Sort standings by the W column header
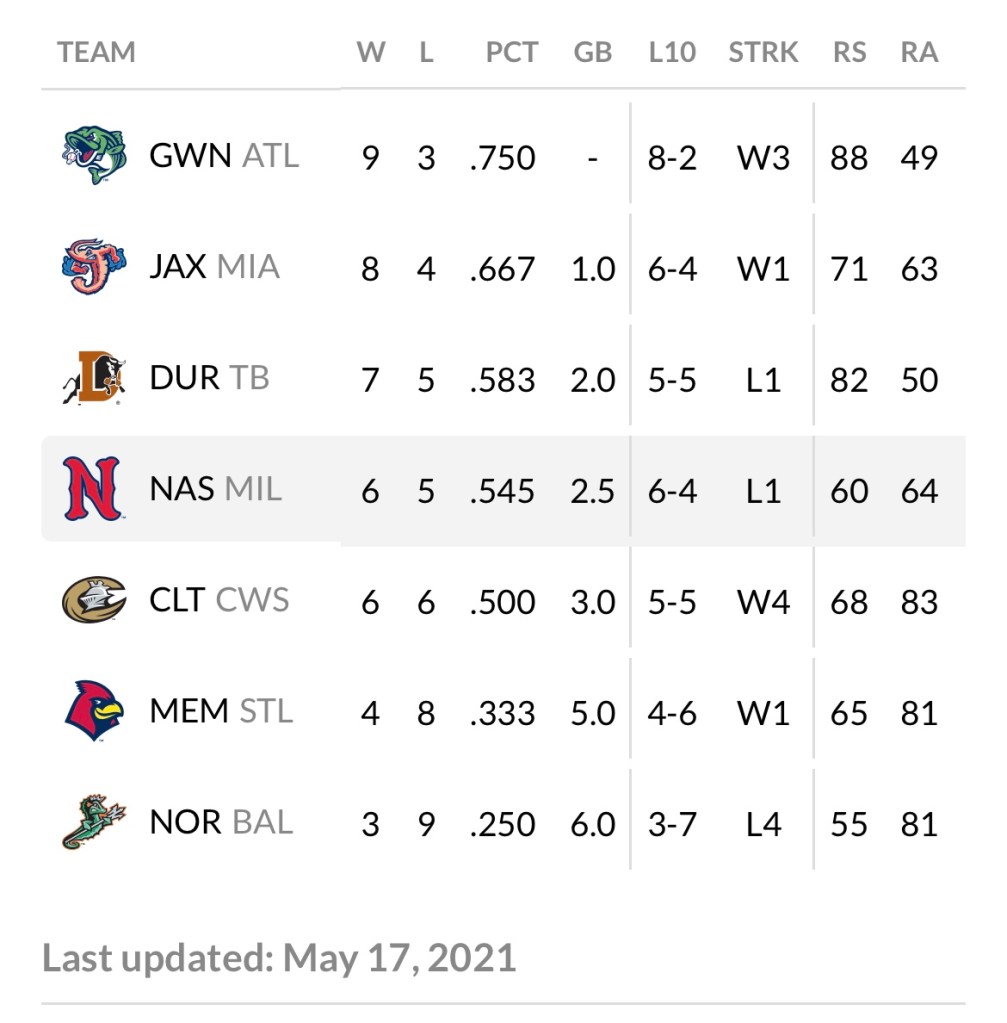The height and width of the screenshot is (1023, 1007). coord(371,52)
